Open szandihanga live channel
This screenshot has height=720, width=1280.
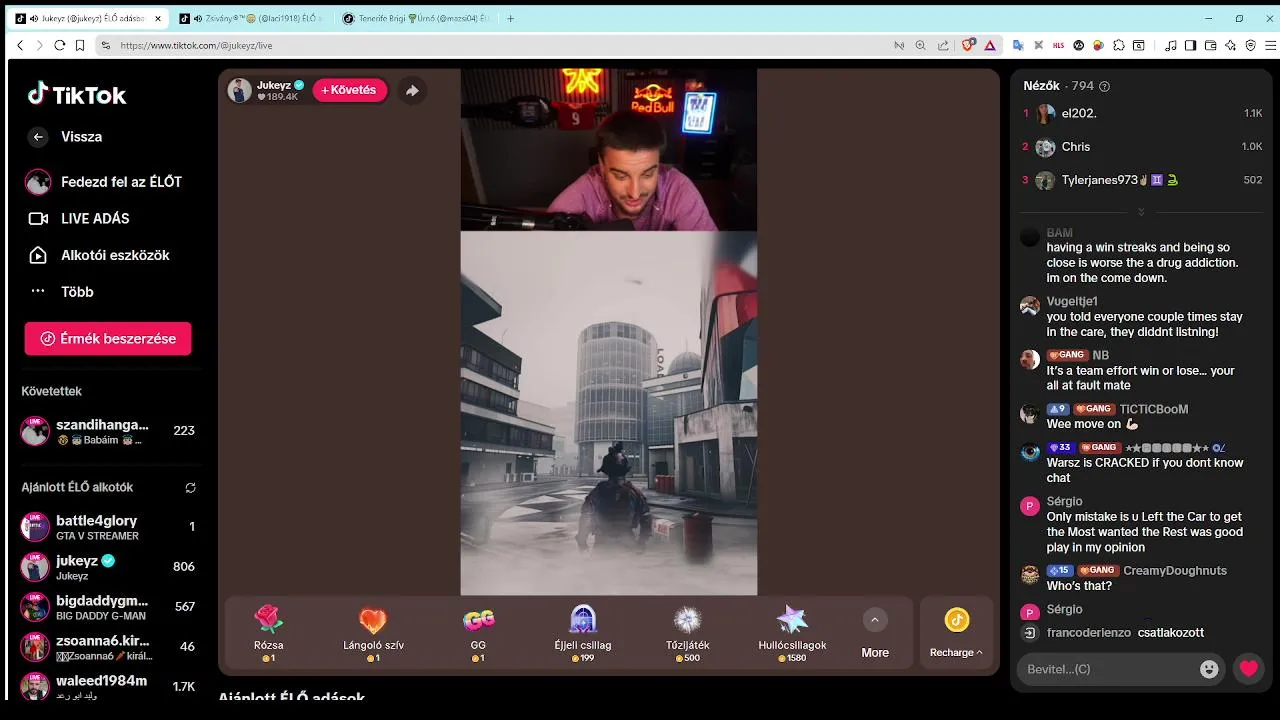click(x=110, y=431)
